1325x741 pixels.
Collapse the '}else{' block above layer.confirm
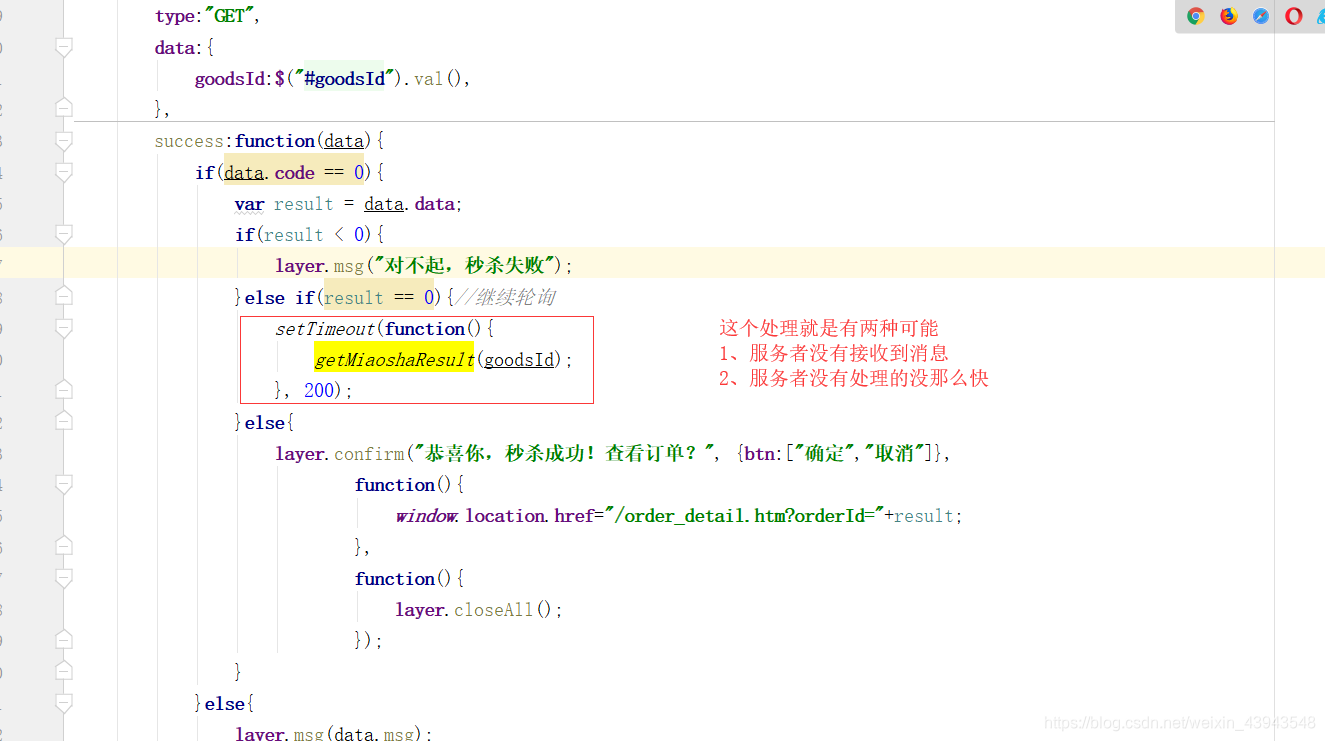pyautogui.click(x=64, y=422)
